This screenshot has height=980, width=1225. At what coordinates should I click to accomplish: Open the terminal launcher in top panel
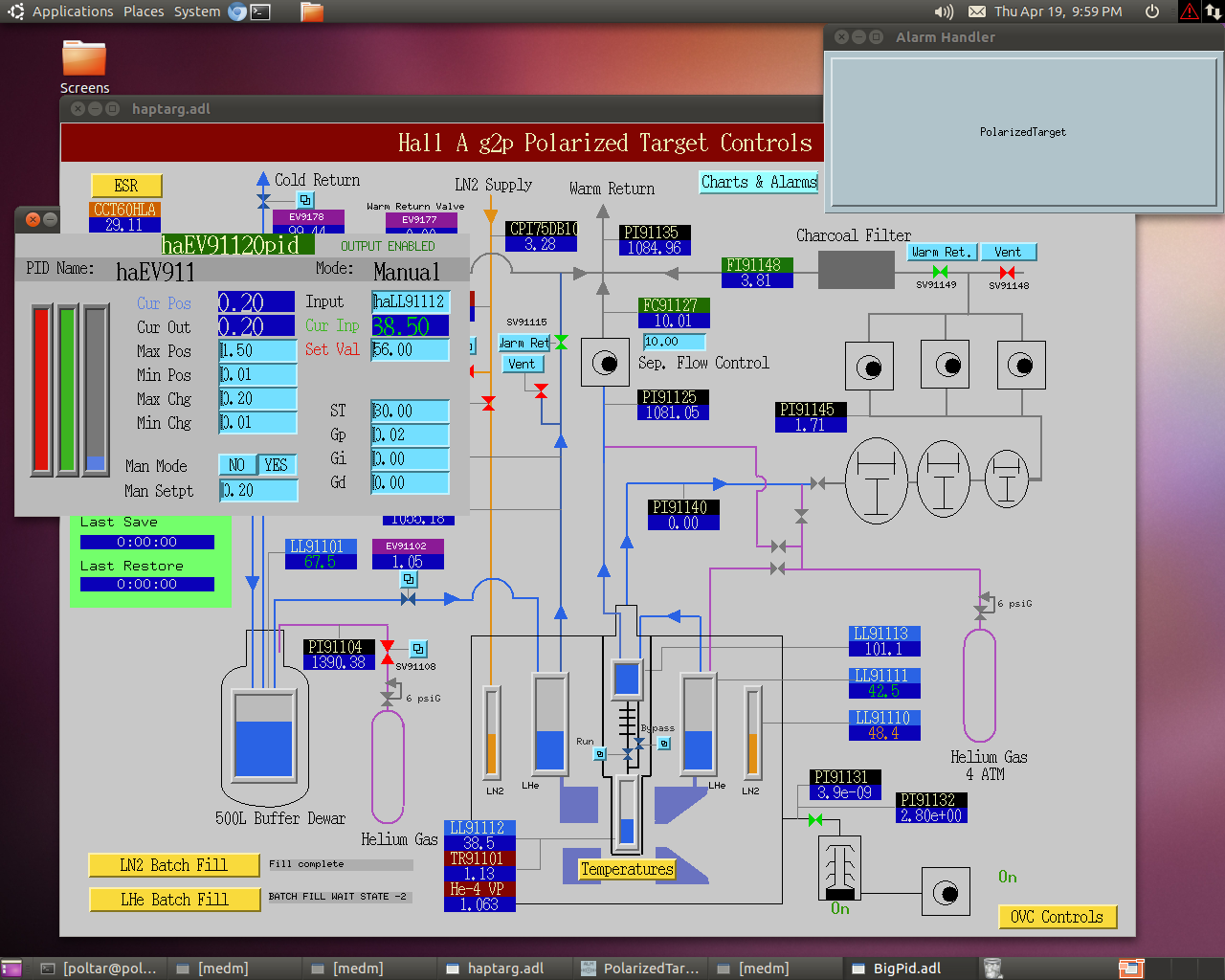[260, 11]
